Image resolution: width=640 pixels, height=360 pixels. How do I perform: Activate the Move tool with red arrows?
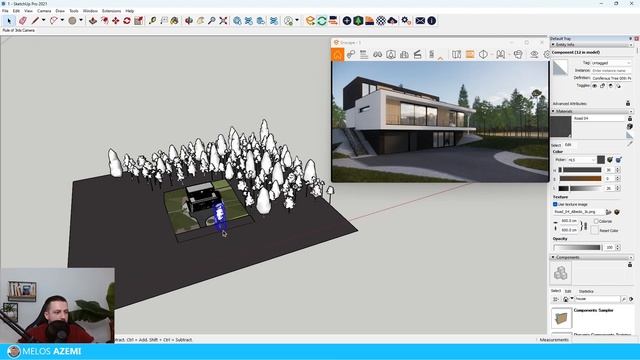116,20
